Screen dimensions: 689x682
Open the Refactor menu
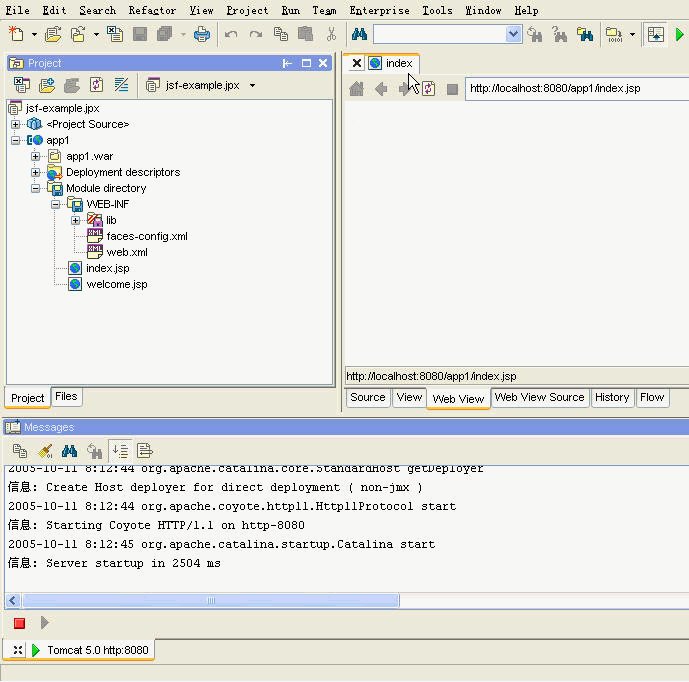[152, 10]
